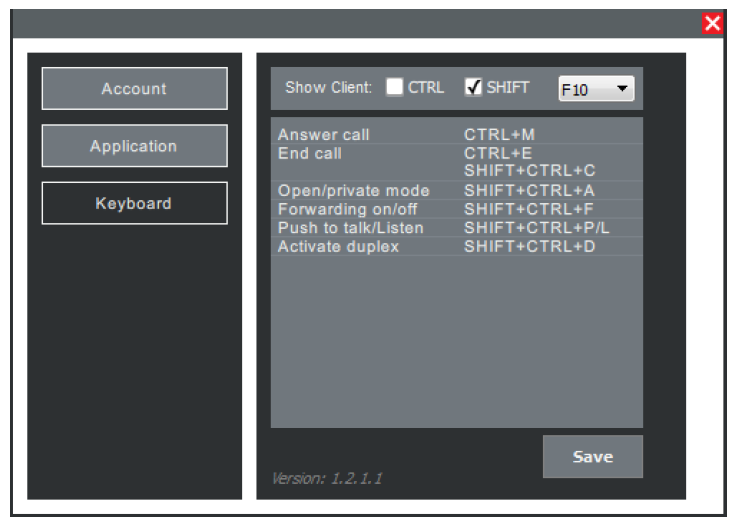Close the settings window with red X
This screenshot has height=523, width=734.
coord(712,24)
